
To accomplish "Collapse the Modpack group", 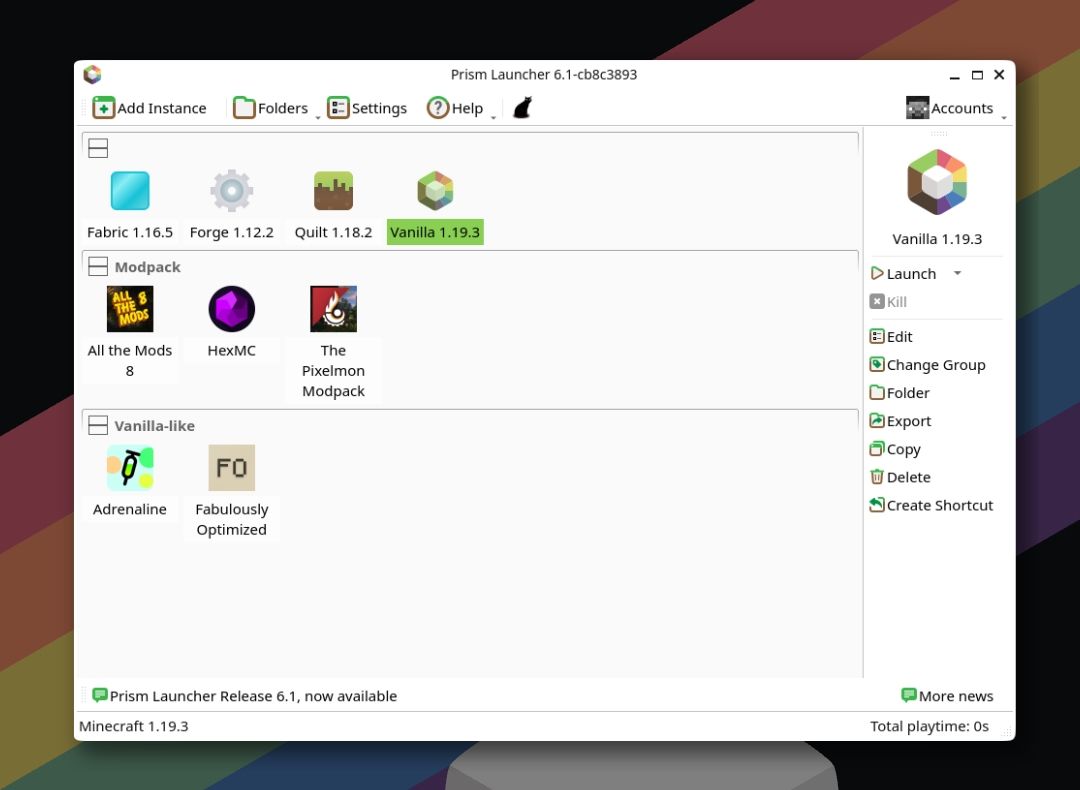I will pos(98,267).
